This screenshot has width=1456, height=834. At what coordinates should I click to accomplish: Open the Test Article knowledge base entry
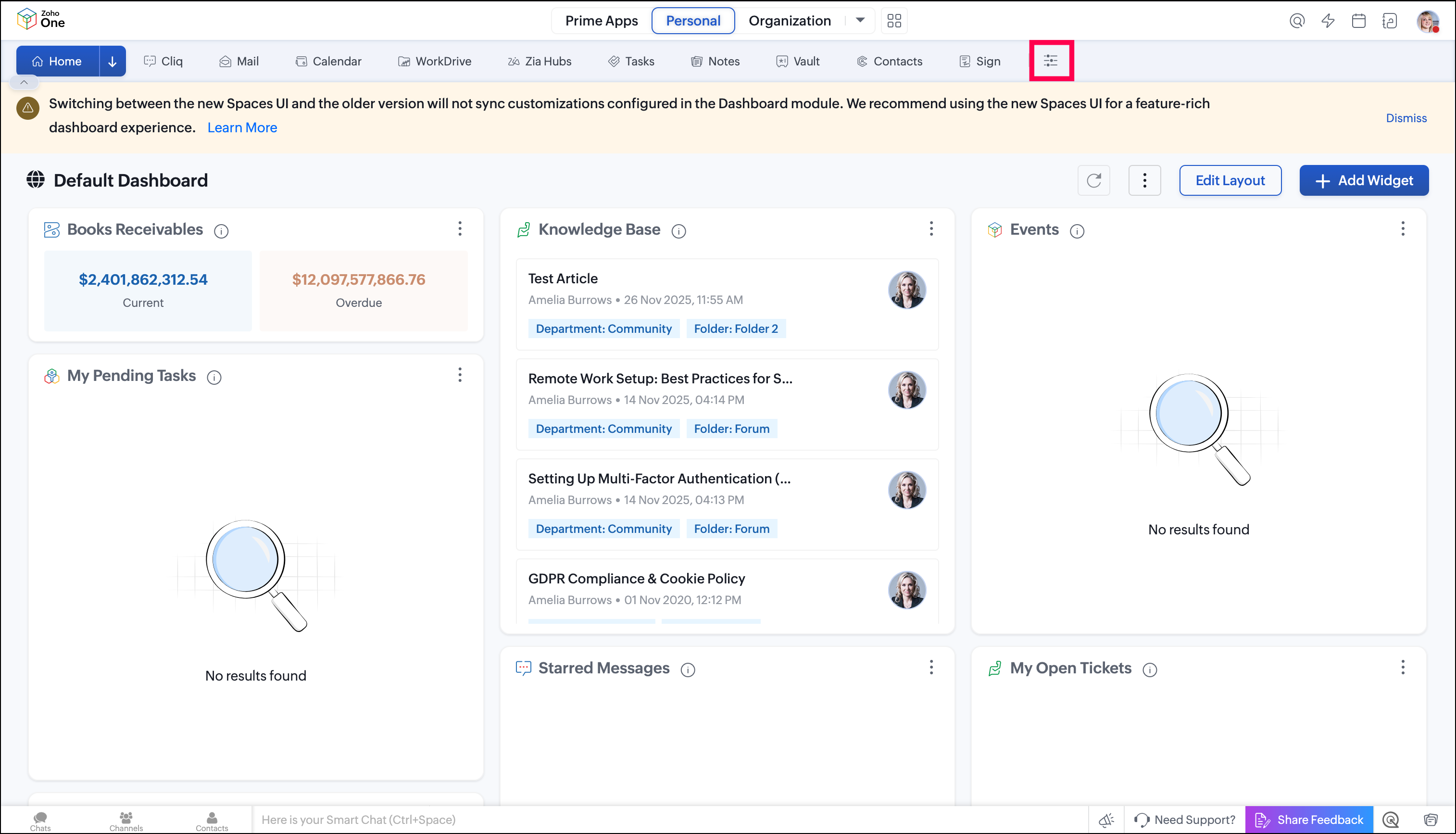(727, 304)
